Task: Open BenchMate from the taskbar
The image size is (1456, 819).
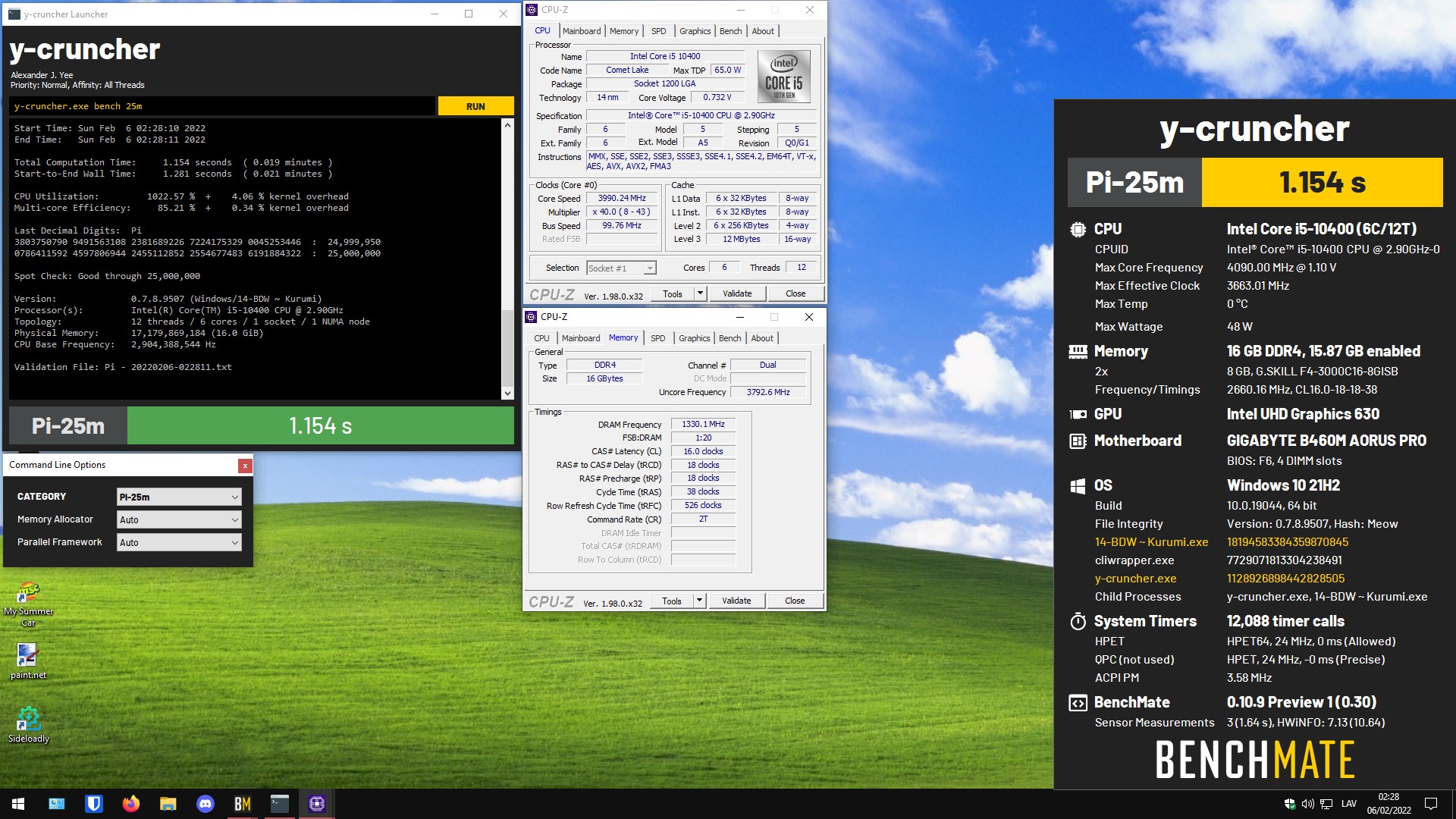Action: (243, 804)
